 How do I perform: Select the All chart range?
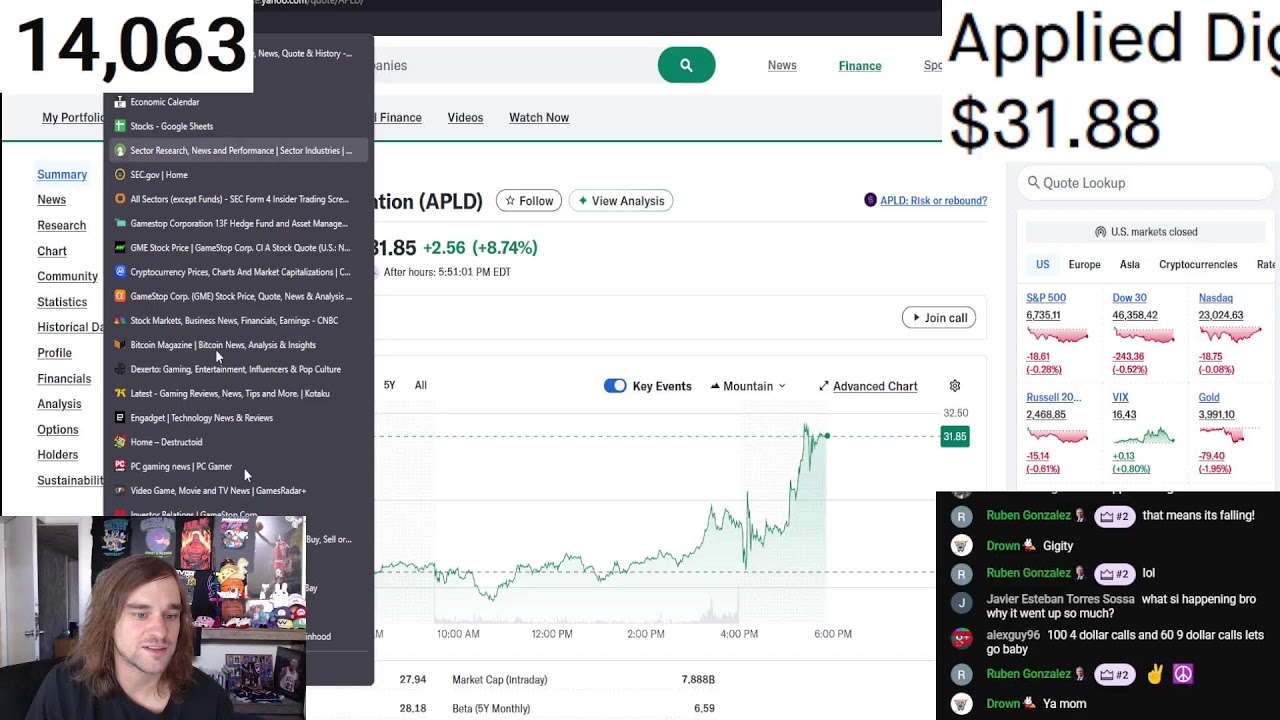tap(421, 385)
